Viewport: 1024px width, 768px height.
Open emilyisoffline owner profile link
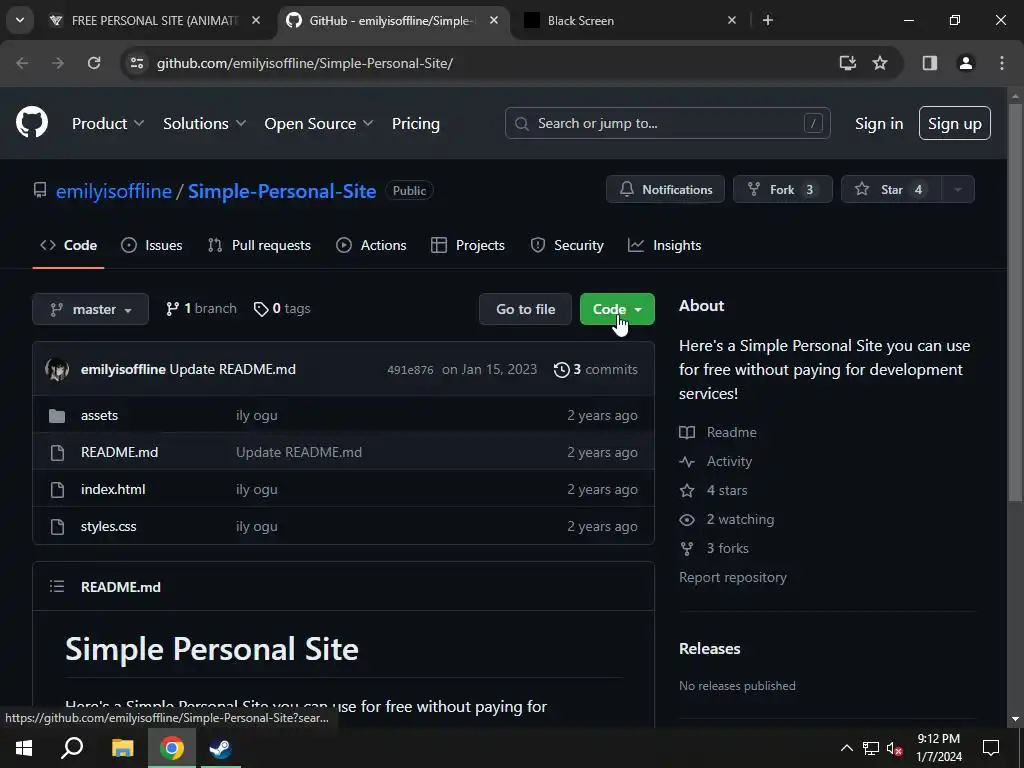114,191
